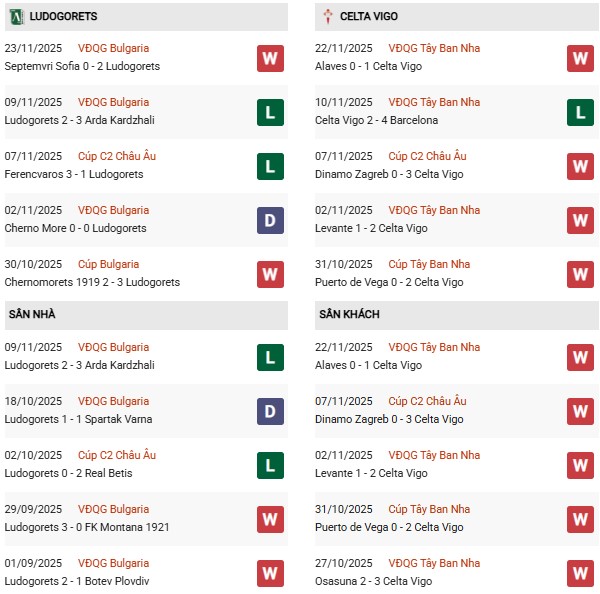The image size is (600, 594).
Task: Click the W badge for Chernomorets 1919 match
Action: [270, 274]
